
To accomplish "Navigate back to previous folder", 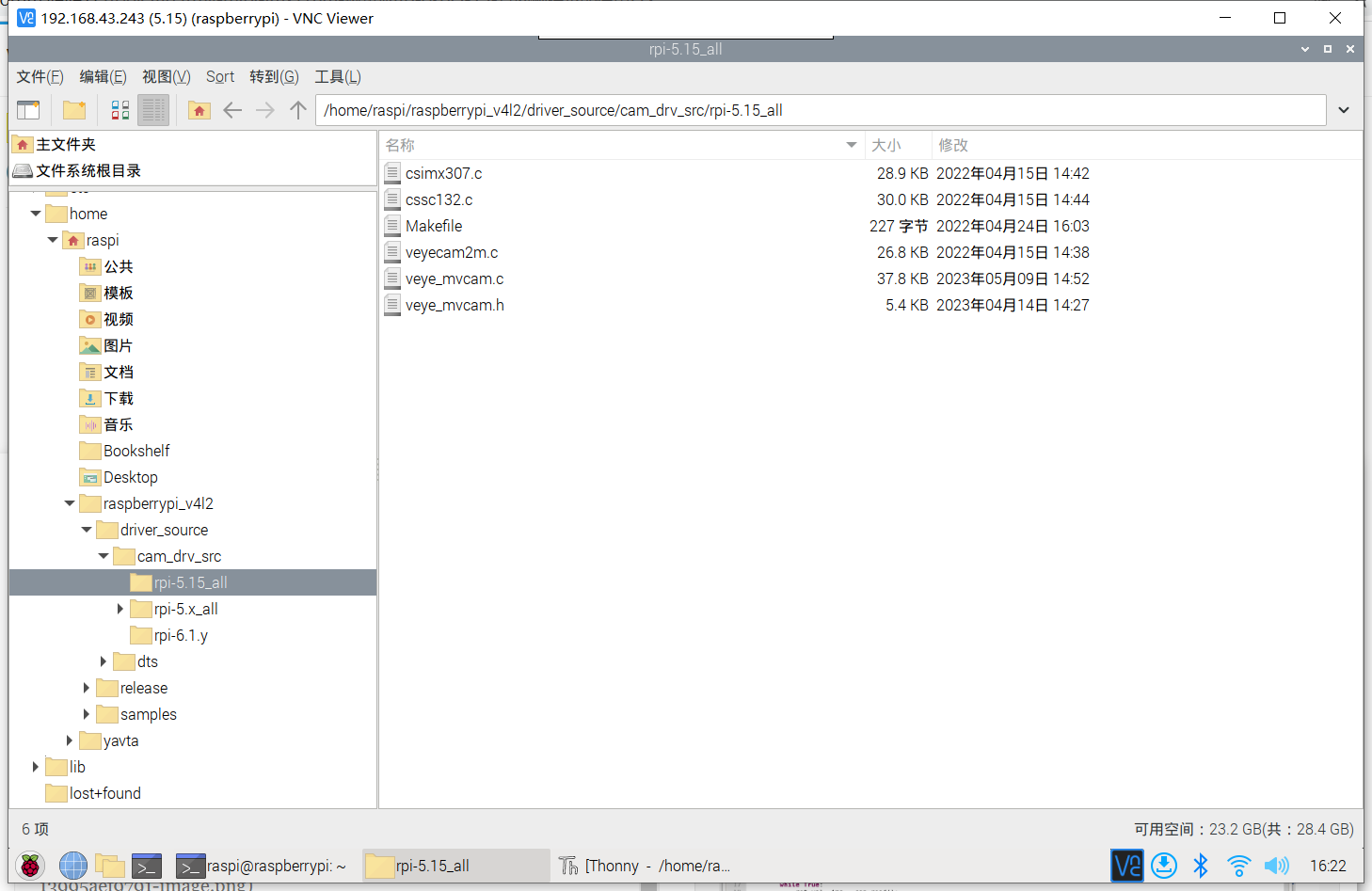I will click(x=232, y=110).
